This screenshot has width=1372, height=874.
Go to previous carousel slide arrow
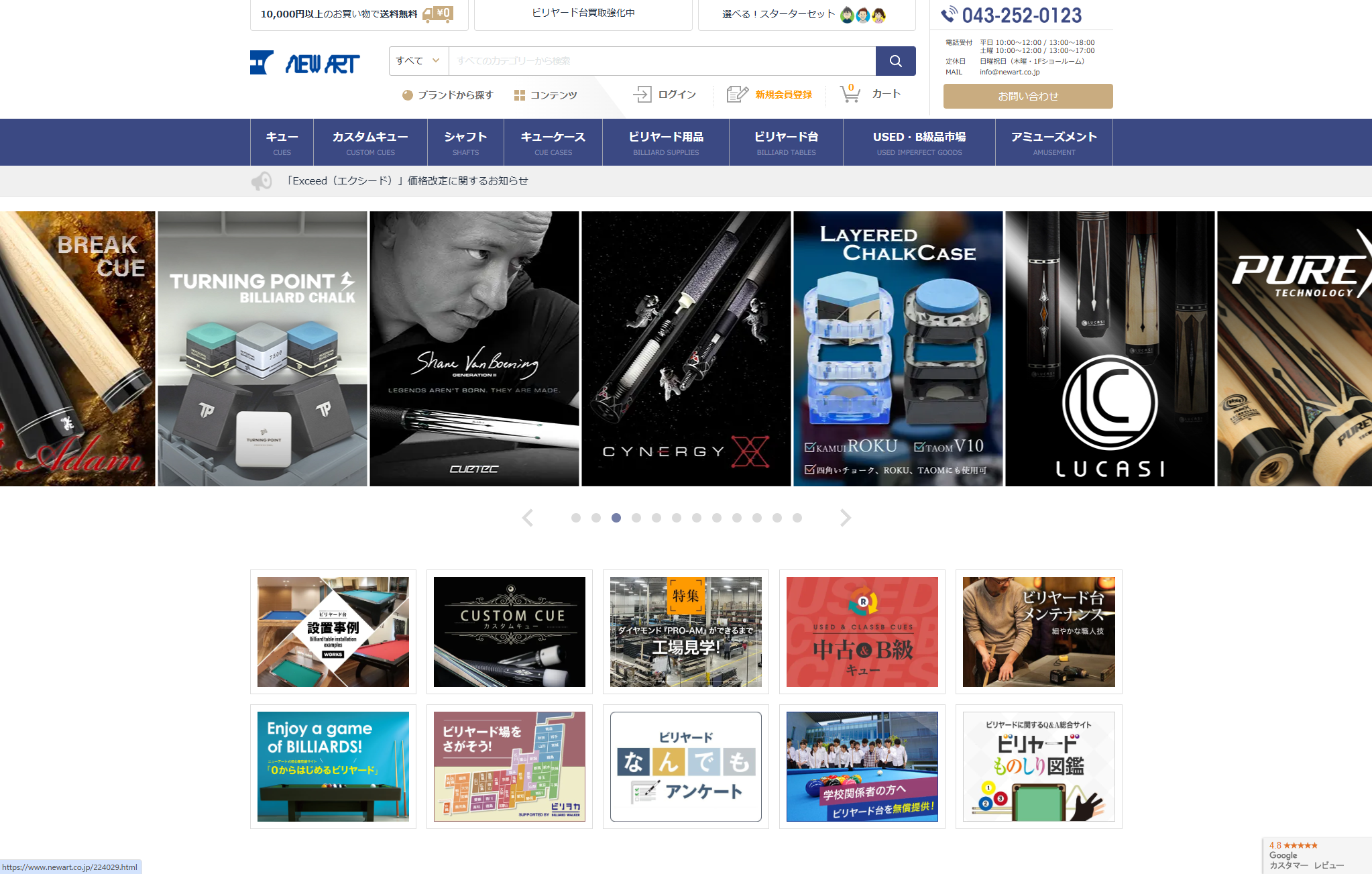click(528, 518)
